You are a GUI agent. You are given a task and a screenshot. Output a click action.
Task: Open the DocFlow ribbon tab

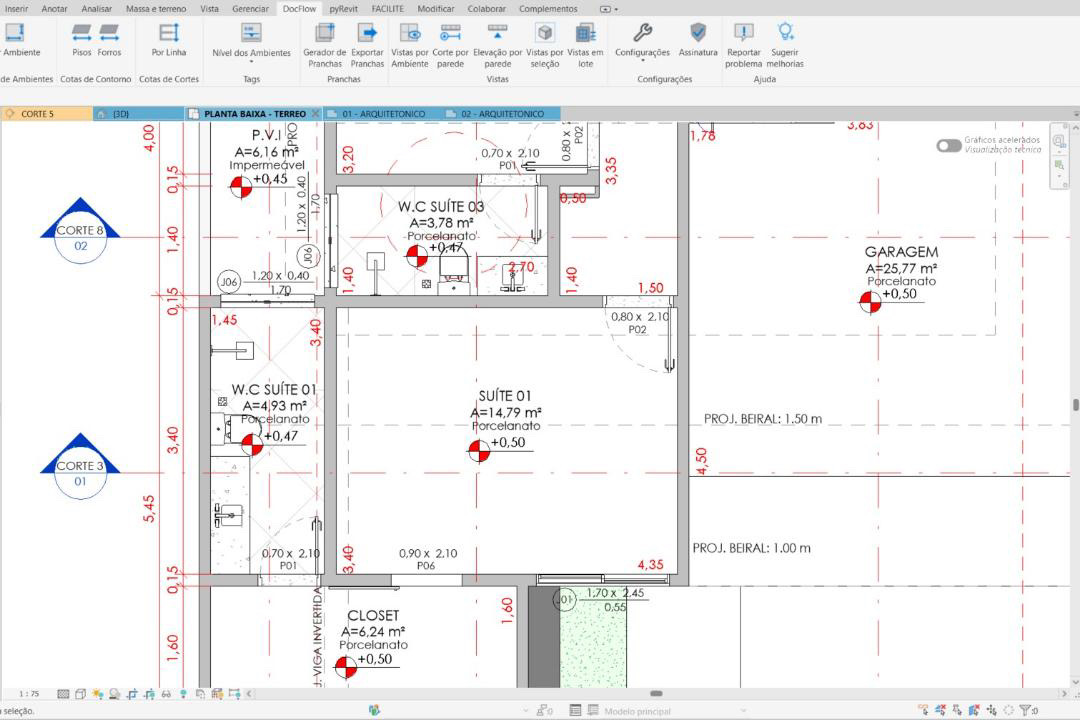click(299, 9)
